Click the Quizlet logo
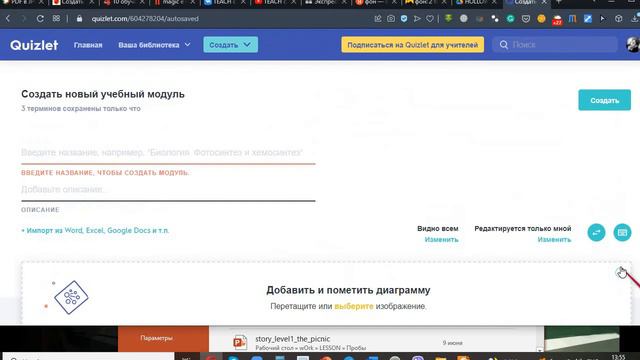Viewport: 640px width, 360px height. click(x=34, y=45)
